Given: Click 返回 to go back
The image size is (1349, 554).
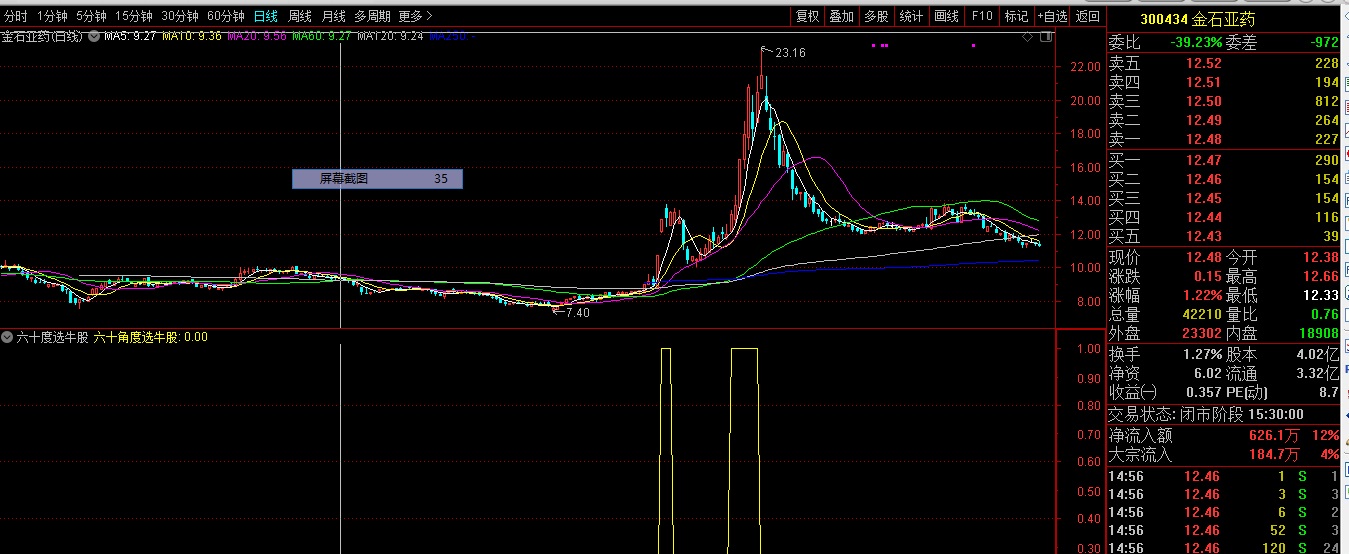Looking at the screenshot, I should pos(1087,16).
